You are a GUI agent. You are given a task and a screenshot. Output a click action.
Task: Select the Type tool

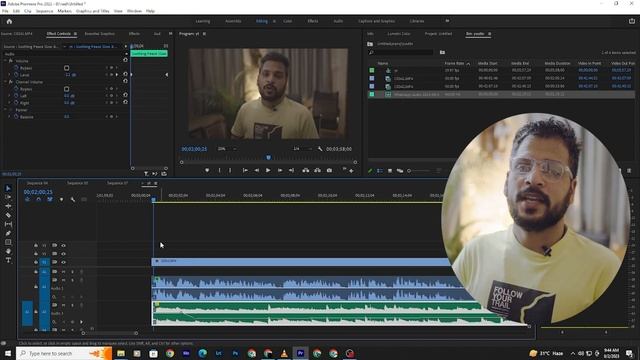point(8,260)
